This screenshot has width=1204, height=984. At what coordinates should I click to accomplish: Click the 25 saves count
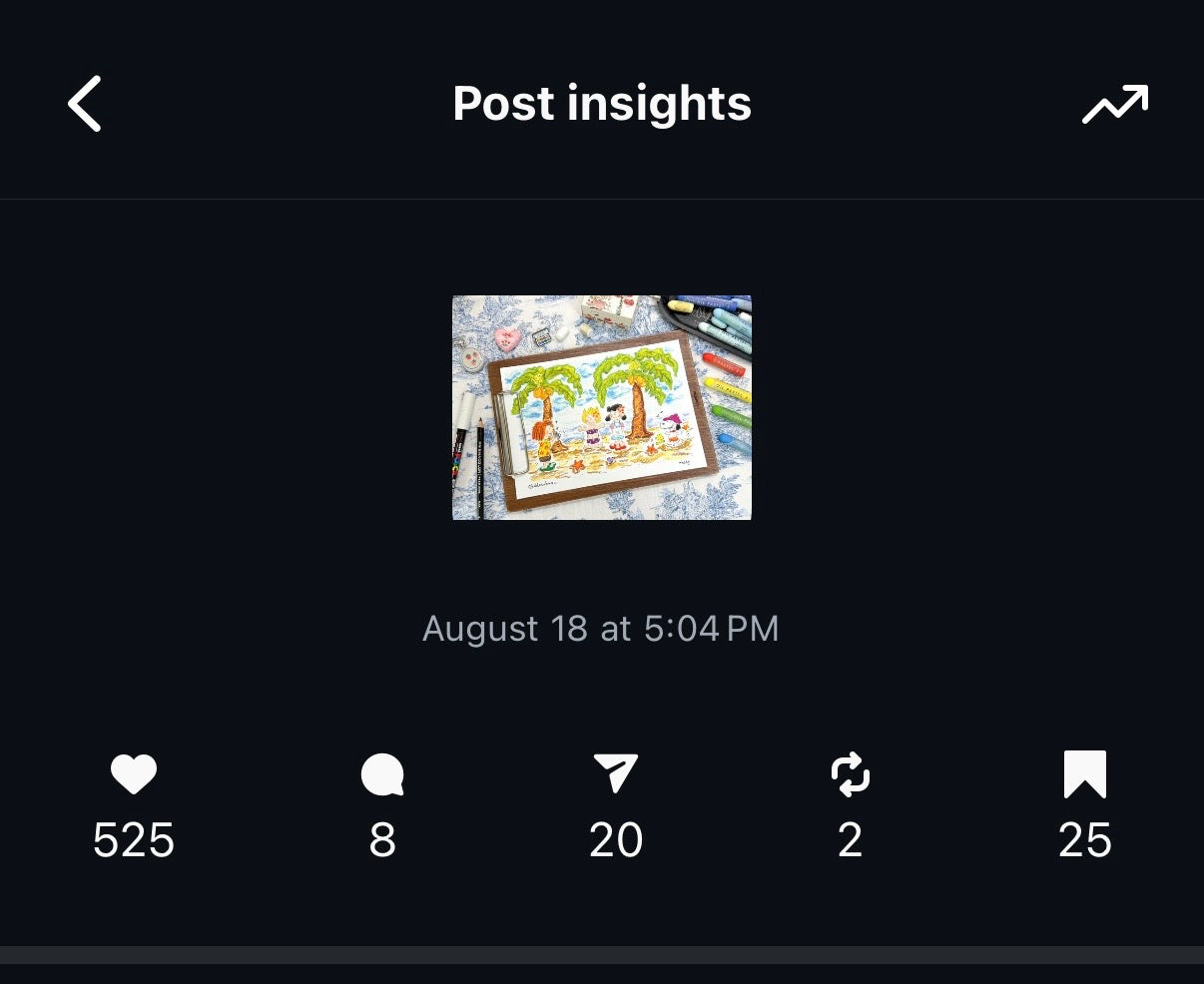click(1085, 840)
